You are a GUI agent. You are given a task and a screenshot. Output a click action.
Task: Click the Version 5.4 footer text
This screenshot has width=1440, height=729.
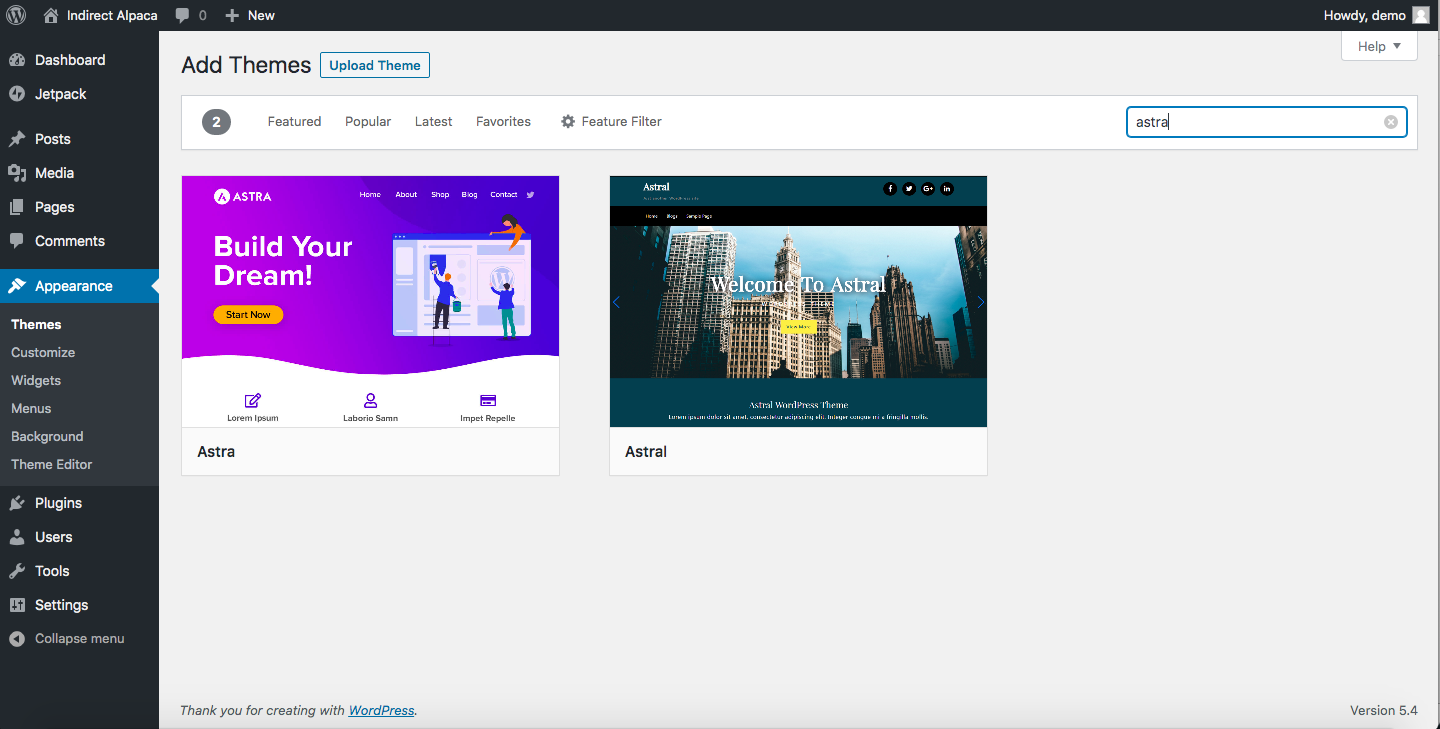point(1384,710)
